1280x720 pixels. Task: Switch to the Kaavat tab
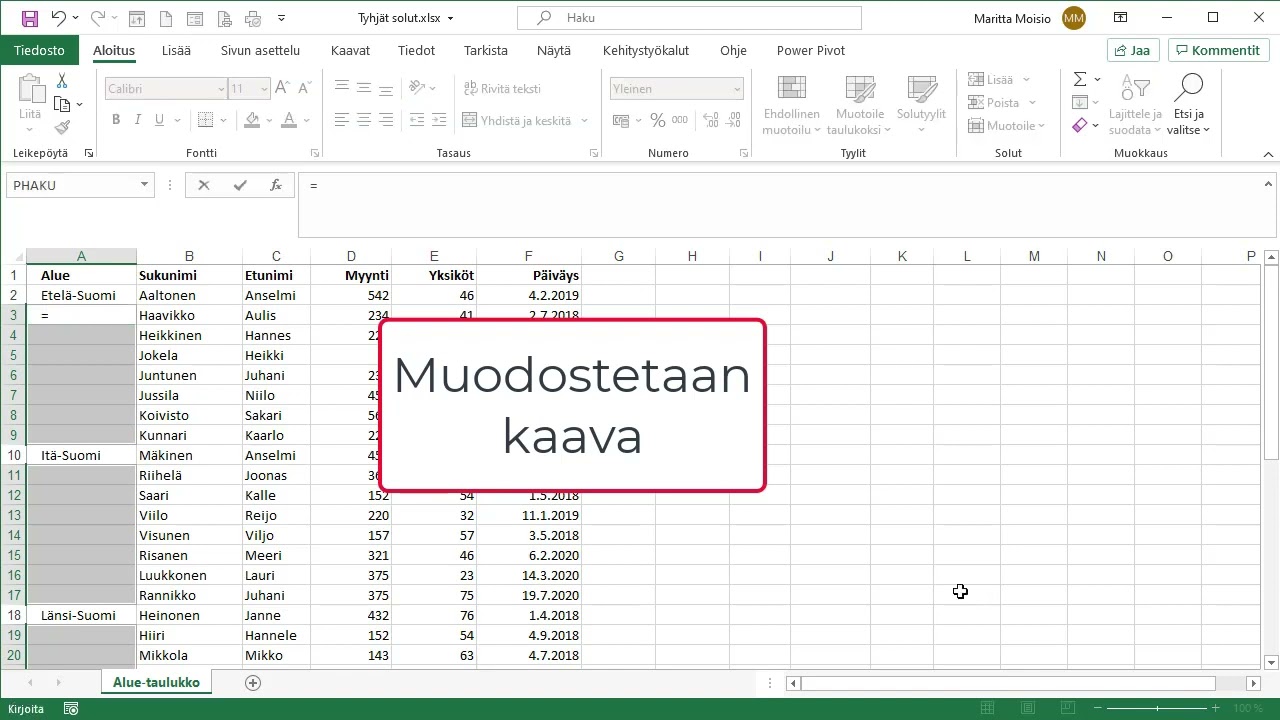point(350,51)
